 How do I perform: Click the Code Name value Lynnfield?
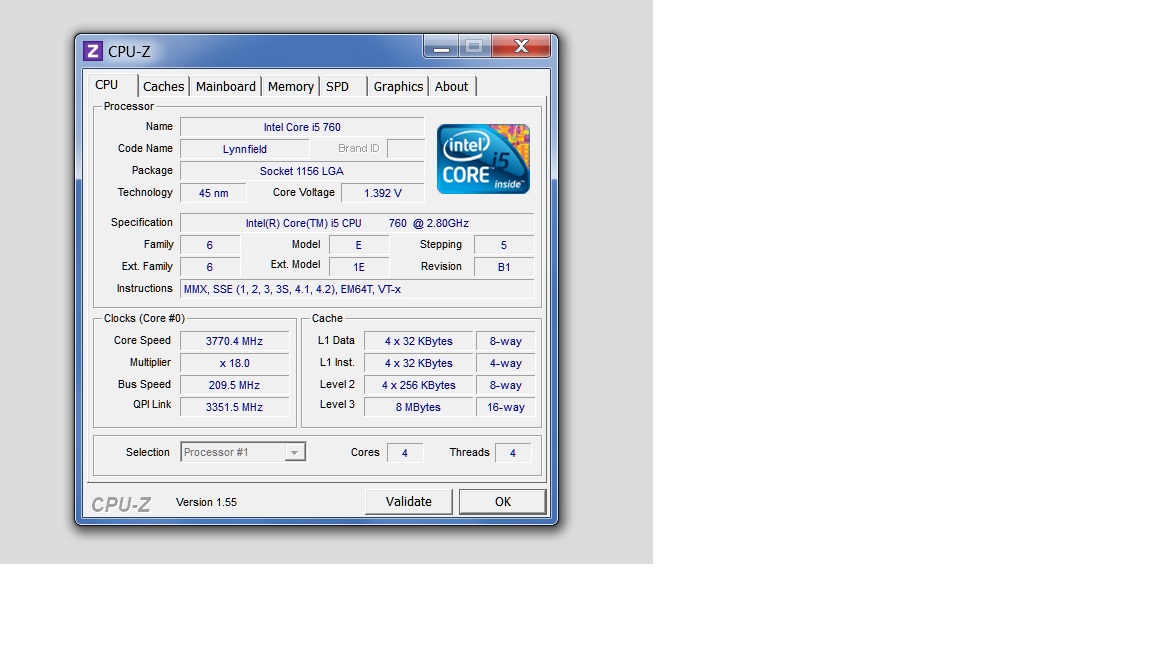(x=245, y=149)
